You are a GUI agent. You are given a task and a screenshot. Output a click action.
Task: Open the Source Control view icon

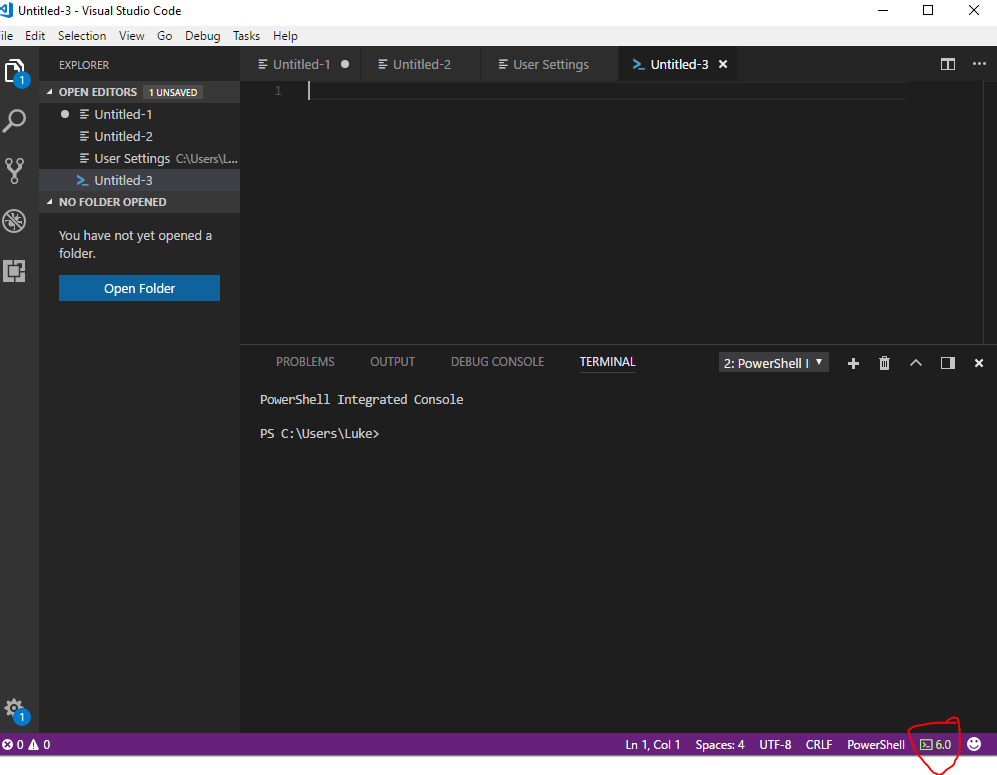pos(15,170)
